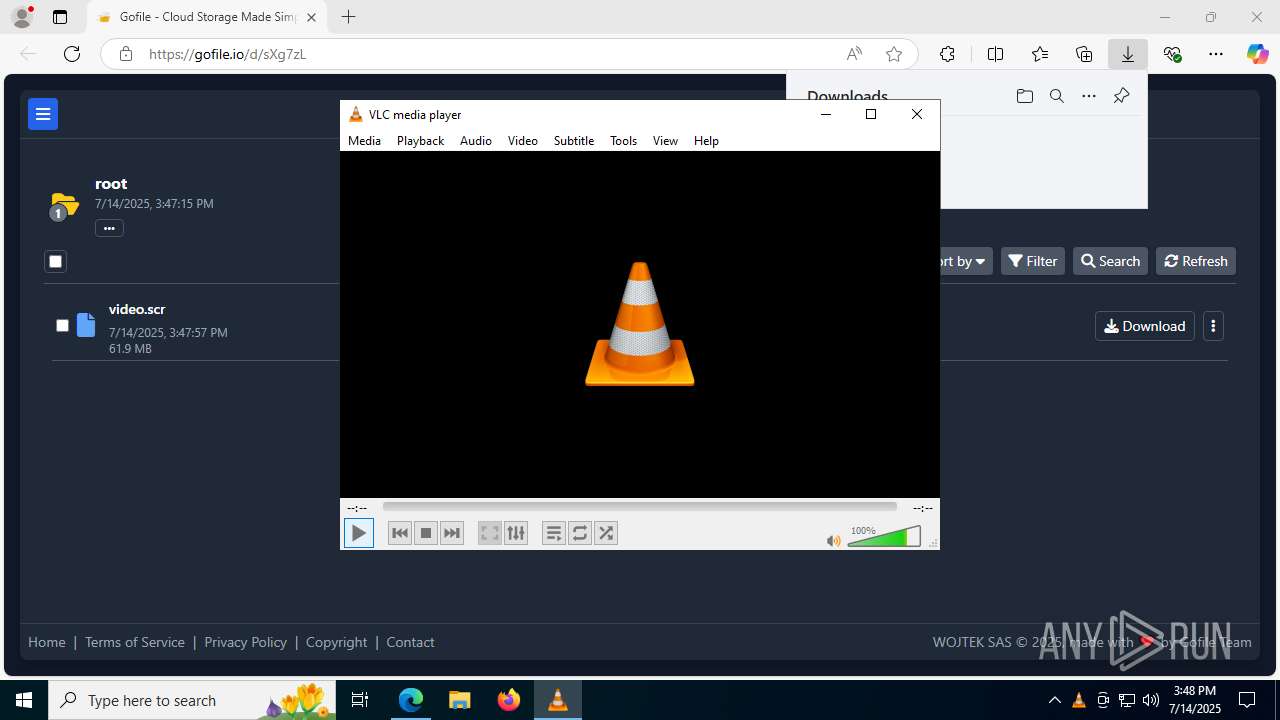Open Browser essentials icon

point(1173,54)
